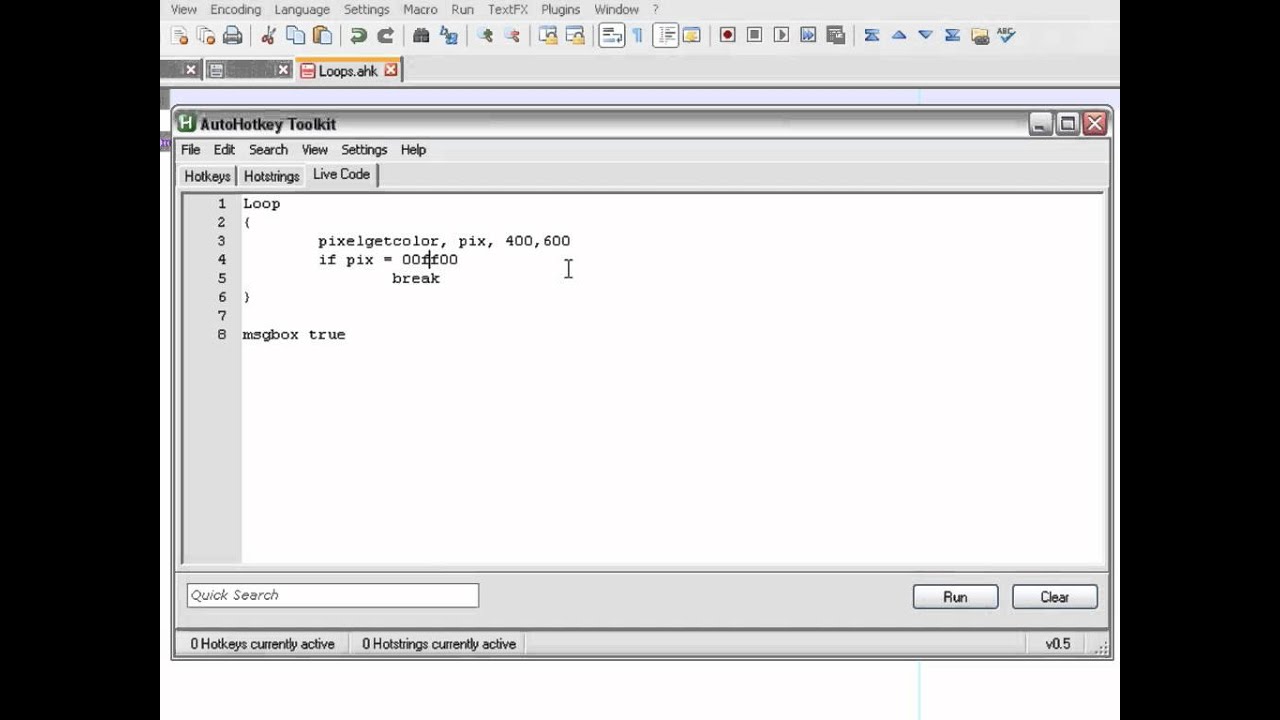Click Run Macro Multiple Times icon

pyautogui.click(x=808, y=36)
